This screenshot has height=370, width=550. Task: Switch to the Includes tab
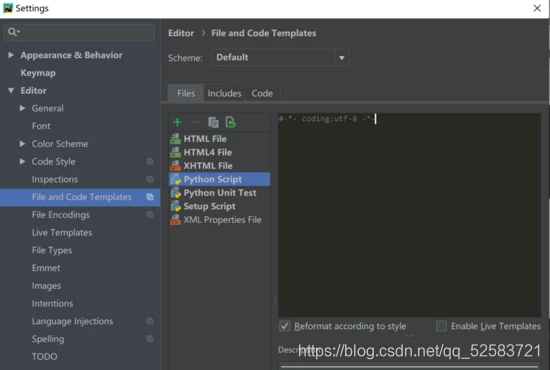tap(224, 93)
